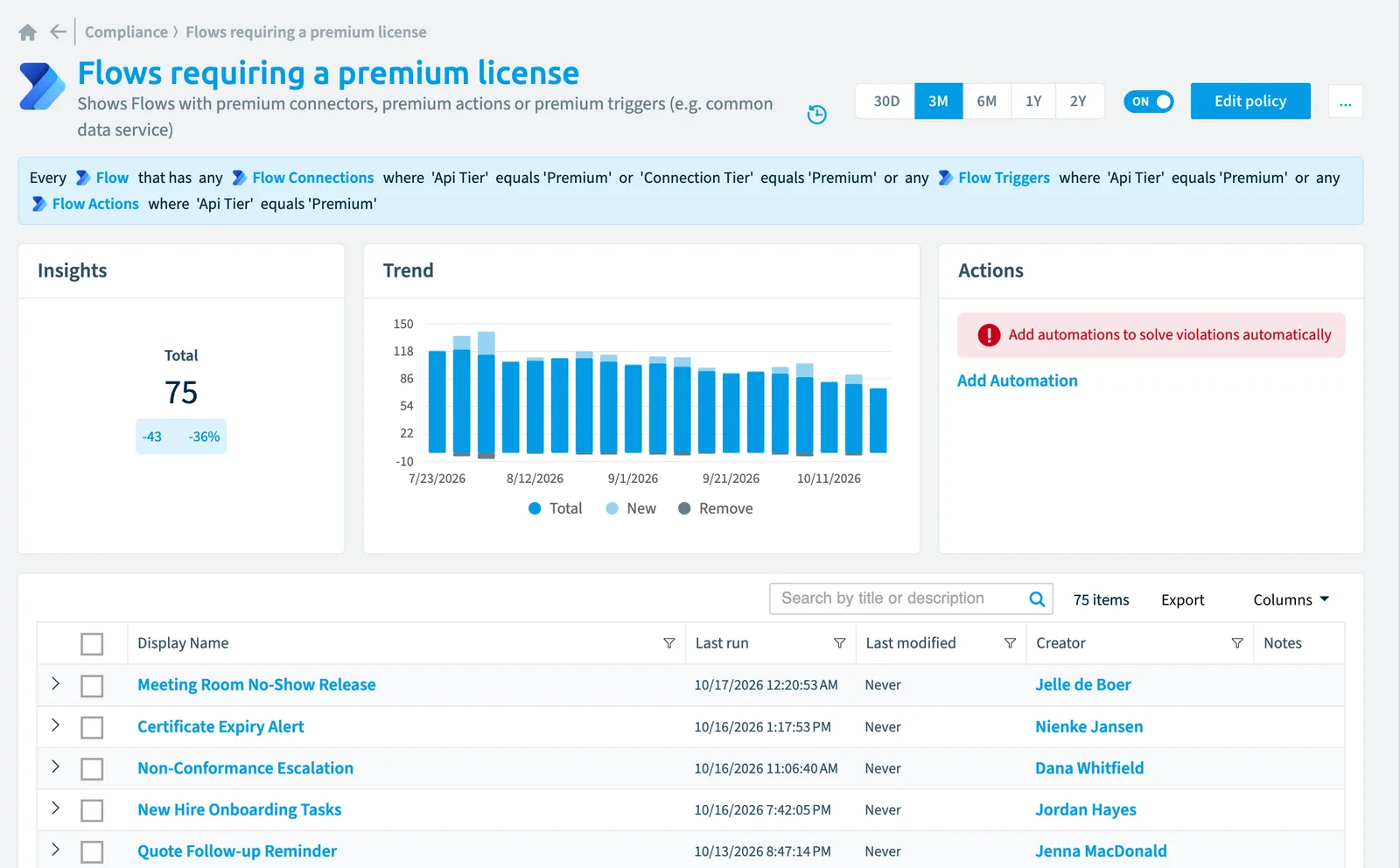Open Compliance in the breadcrumb

[126, 32]
